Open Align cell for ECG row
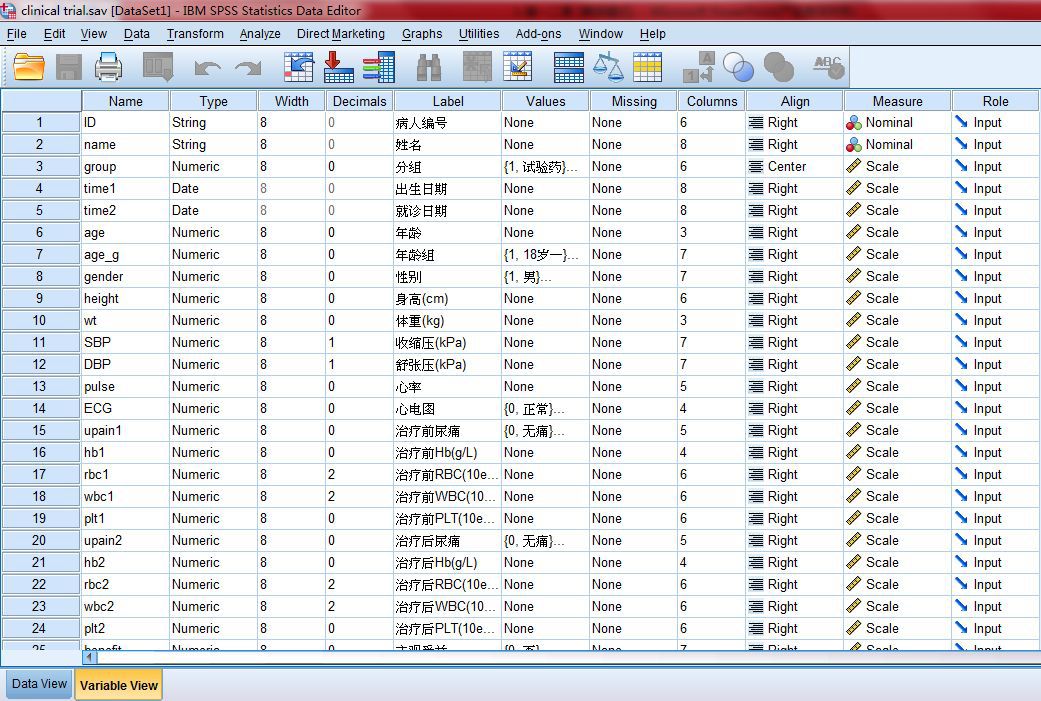Image resolution: width=1041 pixels, height=701 pixels. pos(795,408)
